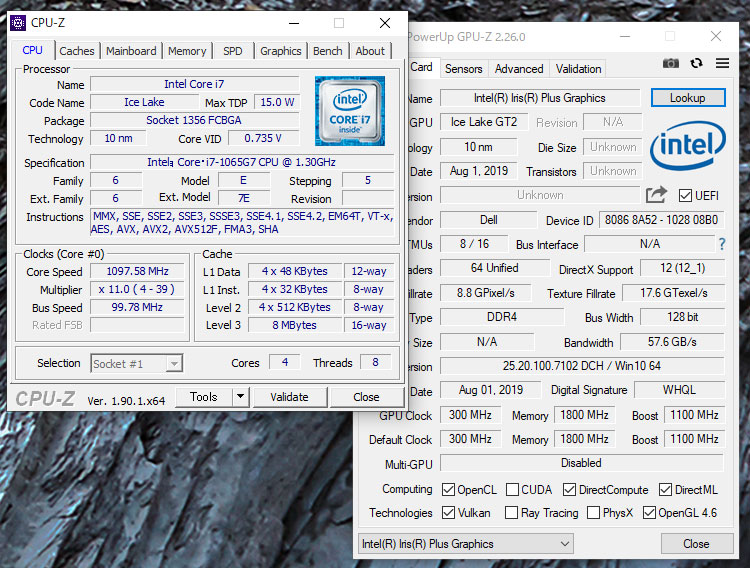This screenshot has height=568, width=750.
Task: Click the driver version 25.20.100.7102 field
Action: tap(582, 366)
